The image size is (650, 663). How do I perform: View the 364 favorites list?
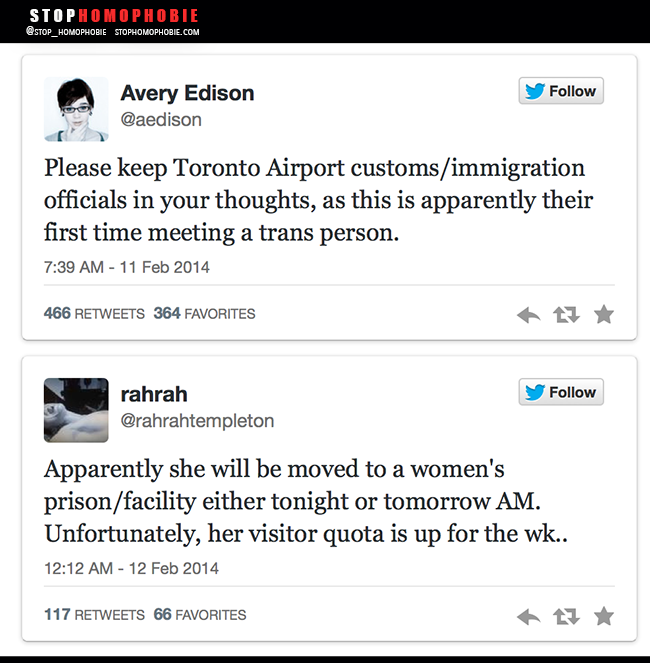click(x=204, y=313)
